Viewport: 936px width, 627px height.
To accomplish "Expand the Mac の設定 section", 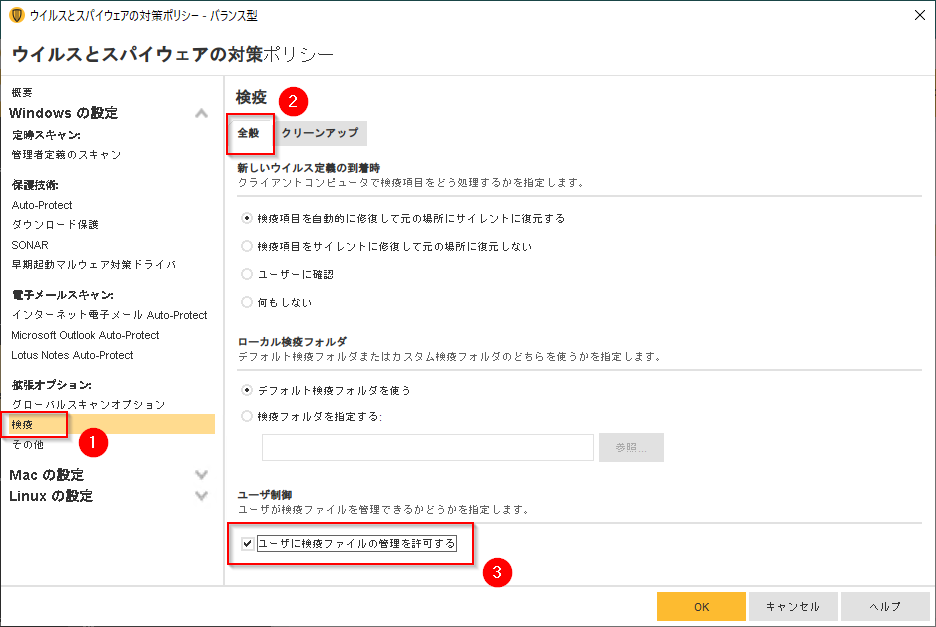I will (x=201, y=475).
